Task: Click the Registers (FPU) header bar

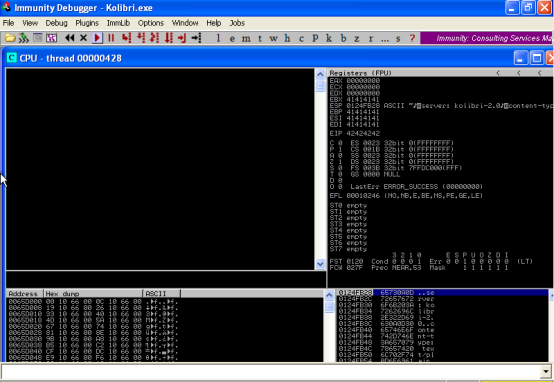Action: tap(440, 73)
